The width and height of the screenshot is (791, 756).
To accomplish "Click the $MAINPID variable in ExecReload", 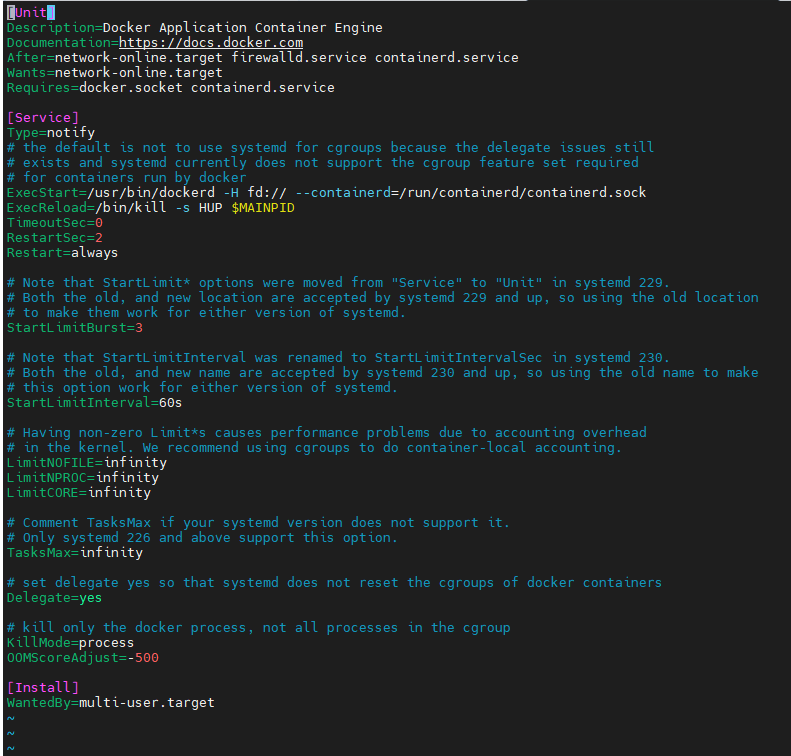I will point(263,208).
